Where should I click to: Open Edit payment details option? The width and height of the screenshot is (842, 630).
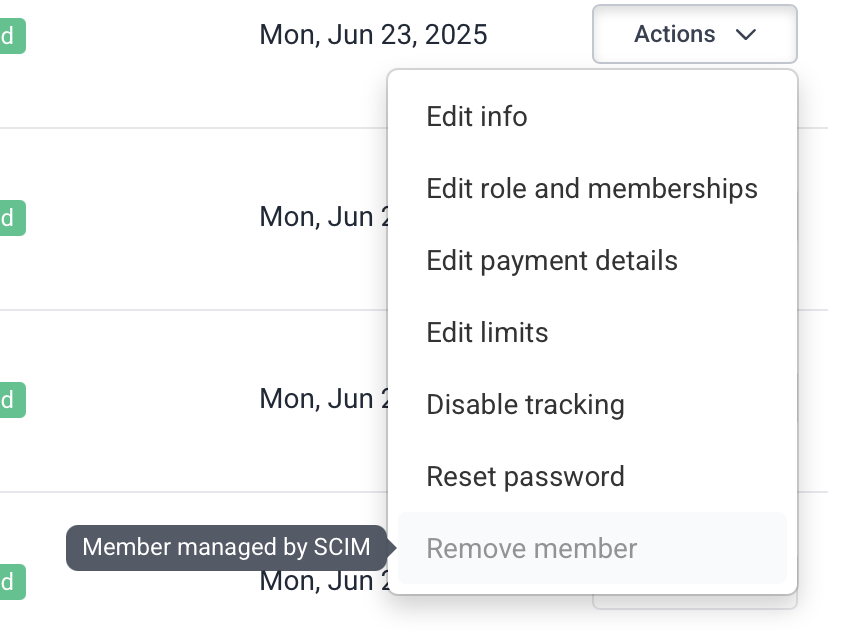552,261
